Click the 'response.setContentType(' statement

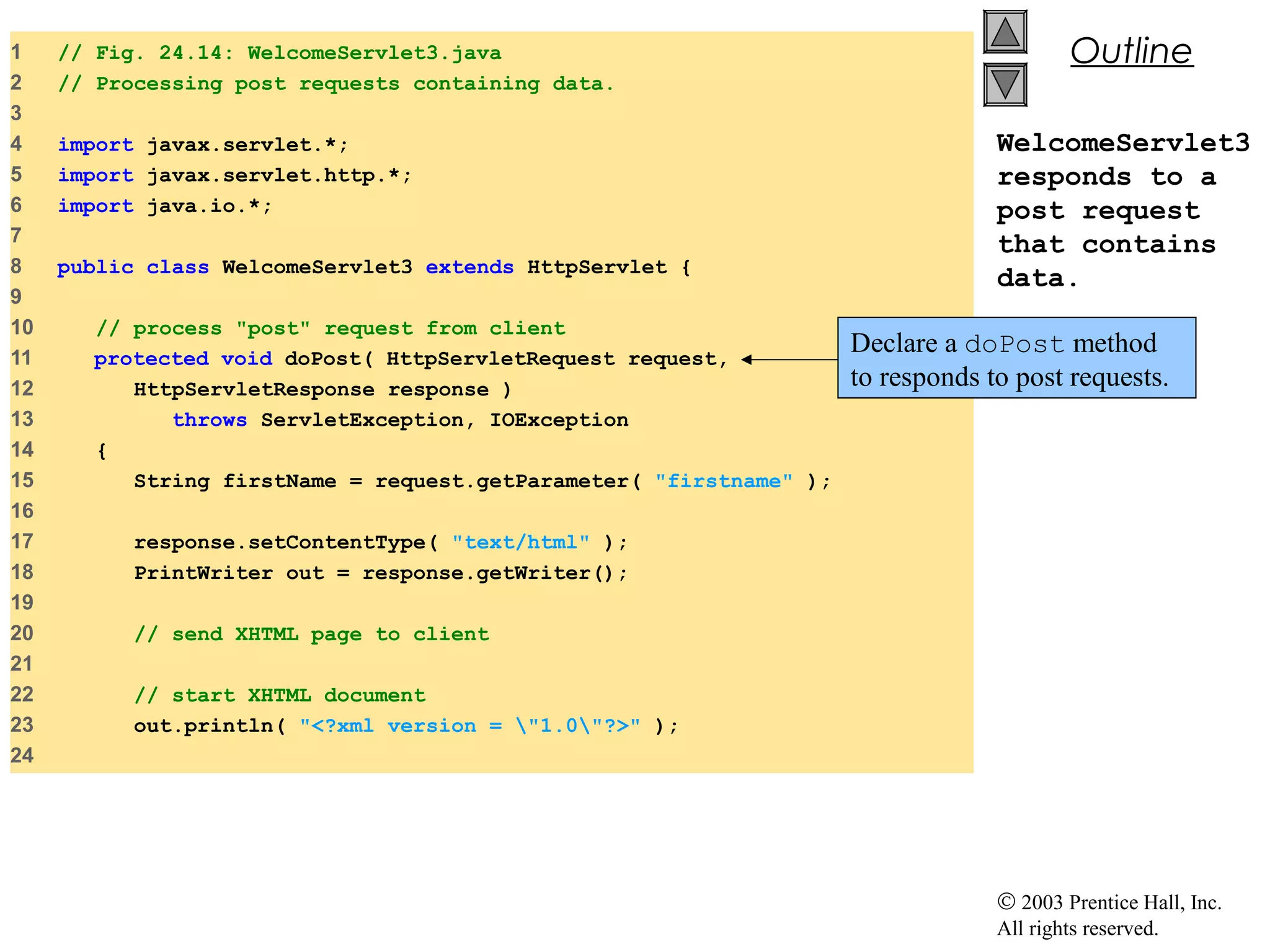click(381, 542)
